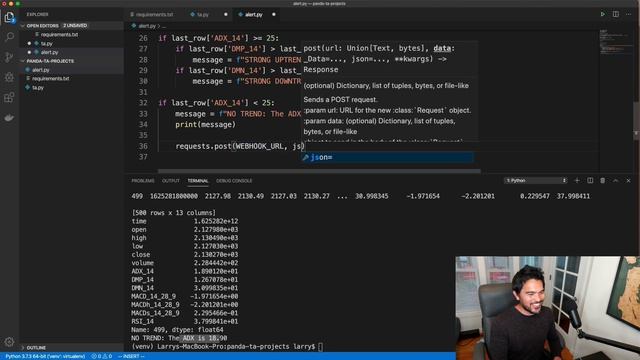Open the Problems panel tab
This screenshot has width=640, height=360.
coord(143,181)
